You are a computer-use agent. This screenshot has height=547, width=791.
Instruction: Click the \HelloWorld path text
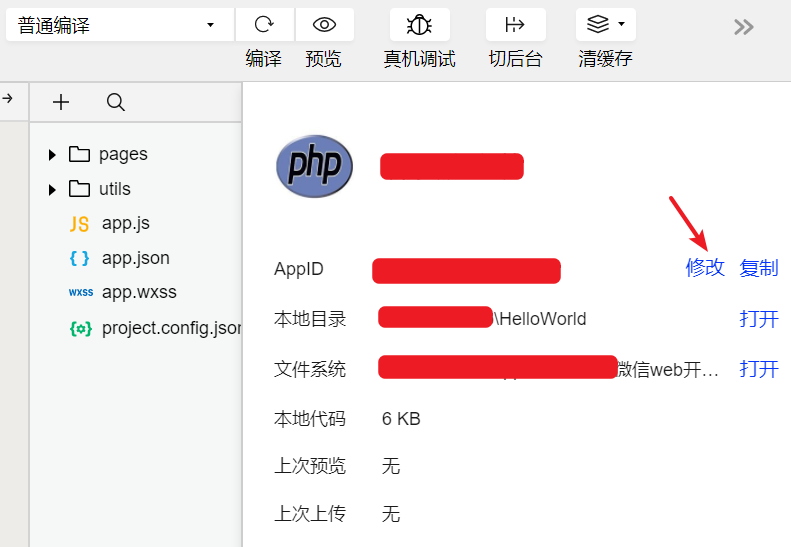pos(540,319)
